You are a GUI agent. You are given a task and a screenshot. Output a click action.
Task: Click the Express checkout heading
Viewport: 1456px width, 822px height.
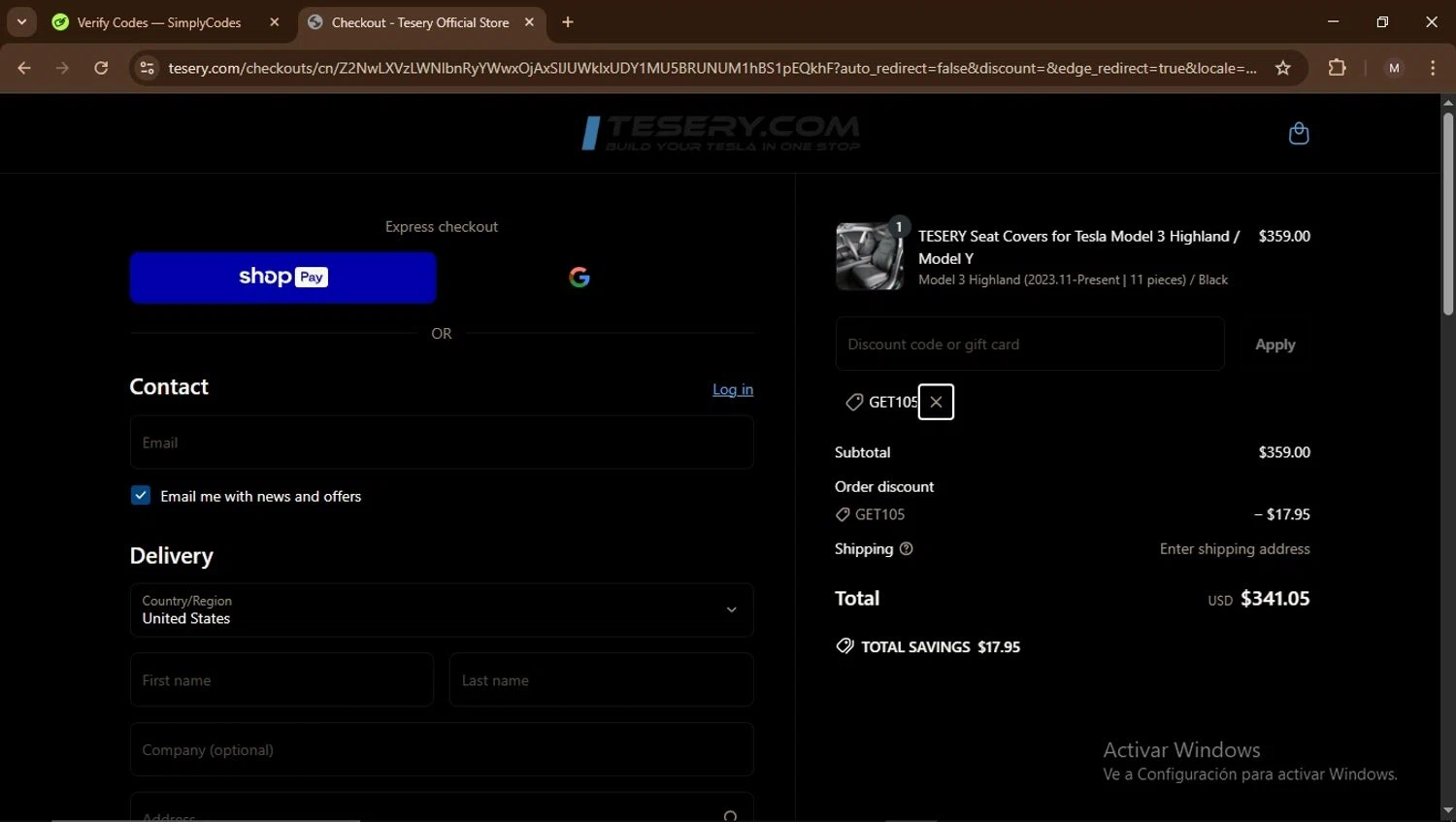pyautogui.click(x=442, y=226)
